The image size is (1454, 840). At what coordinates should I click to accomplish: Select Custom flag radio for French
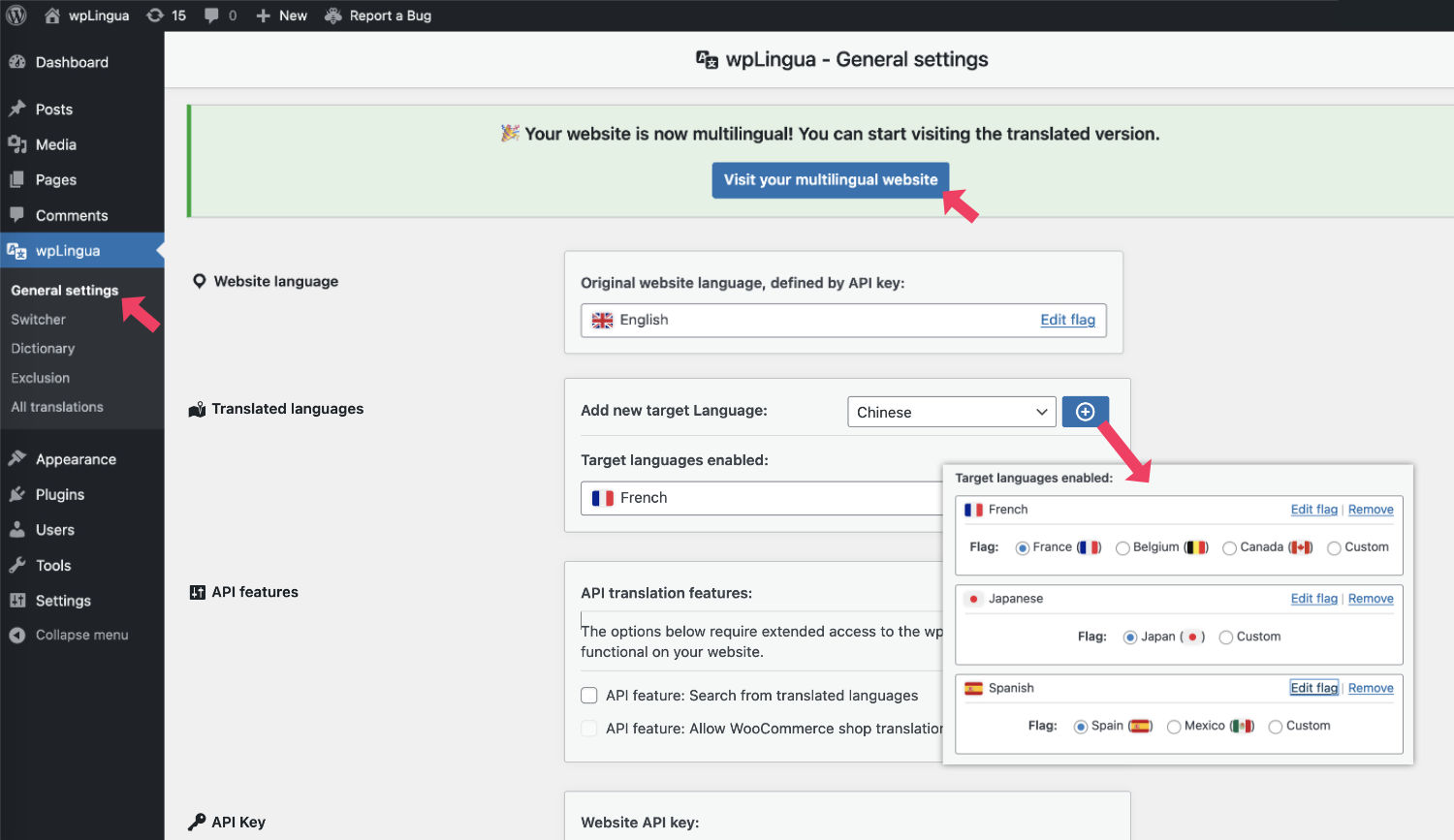1334,548
